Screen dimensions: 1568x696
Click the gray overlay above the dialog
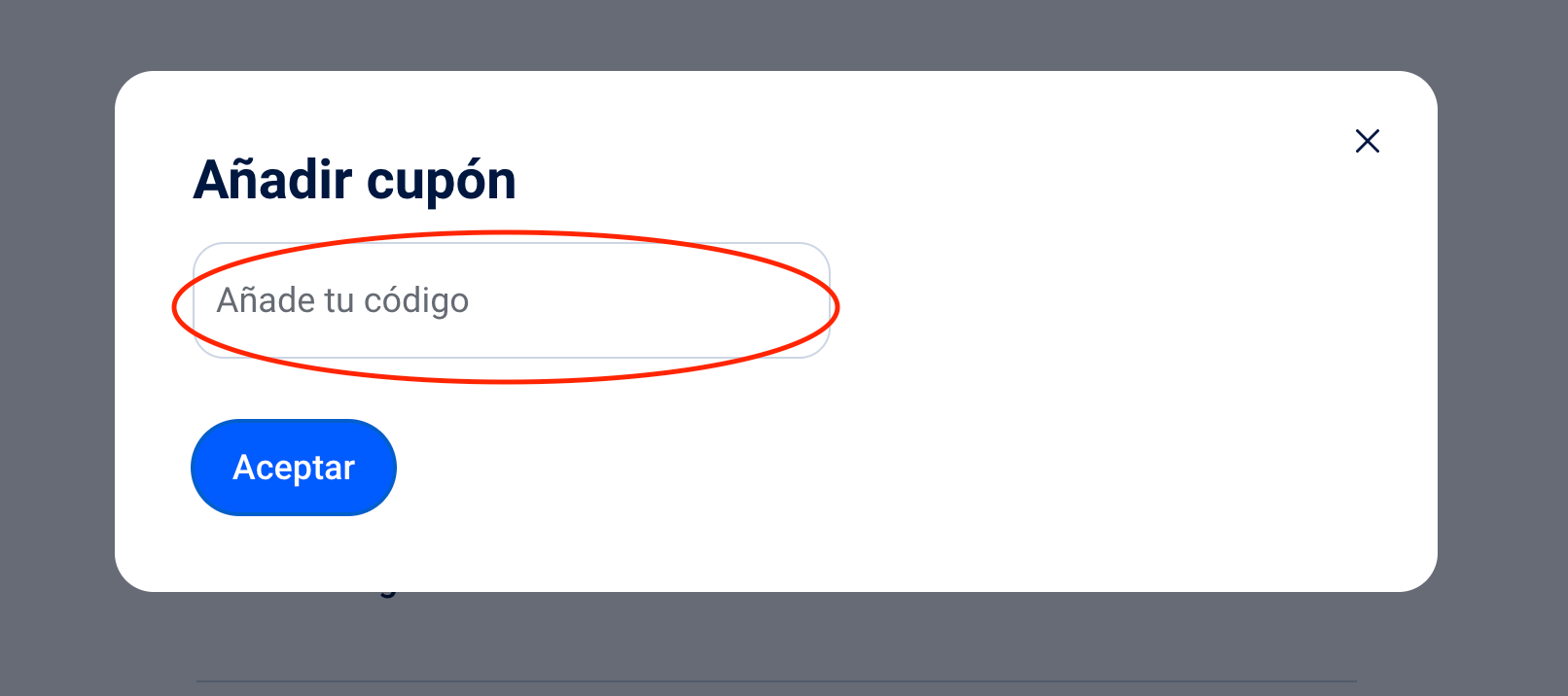coord(778,34)
